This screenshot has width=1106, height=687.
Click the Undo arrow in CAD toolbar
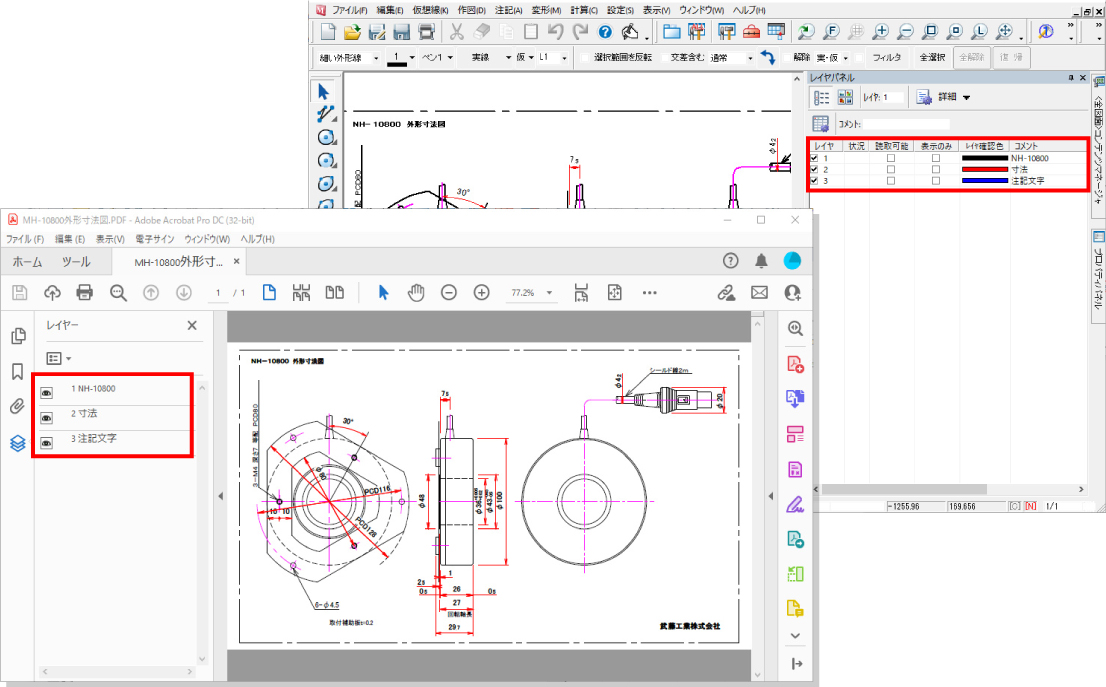(x=557, y=31)
